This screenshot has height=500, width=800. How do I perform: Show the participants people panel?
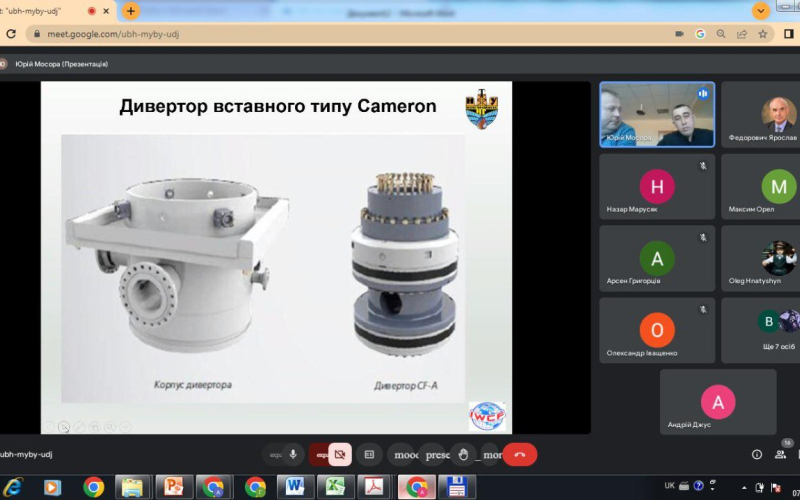780,455
